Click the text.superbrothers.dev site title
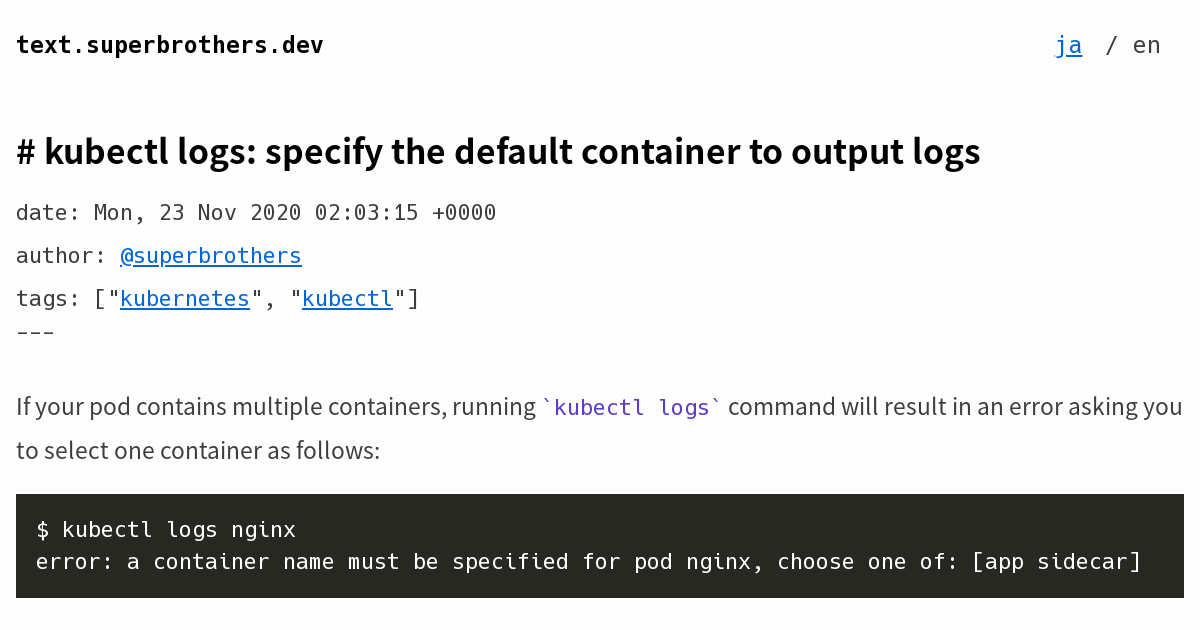Image resolution: width=1200 pixels, height=630 pixels. 169,44
